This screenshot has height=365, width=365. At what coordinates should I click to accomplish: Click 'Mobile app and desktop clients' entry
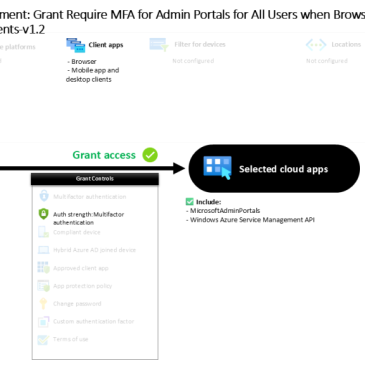[92, 75]
